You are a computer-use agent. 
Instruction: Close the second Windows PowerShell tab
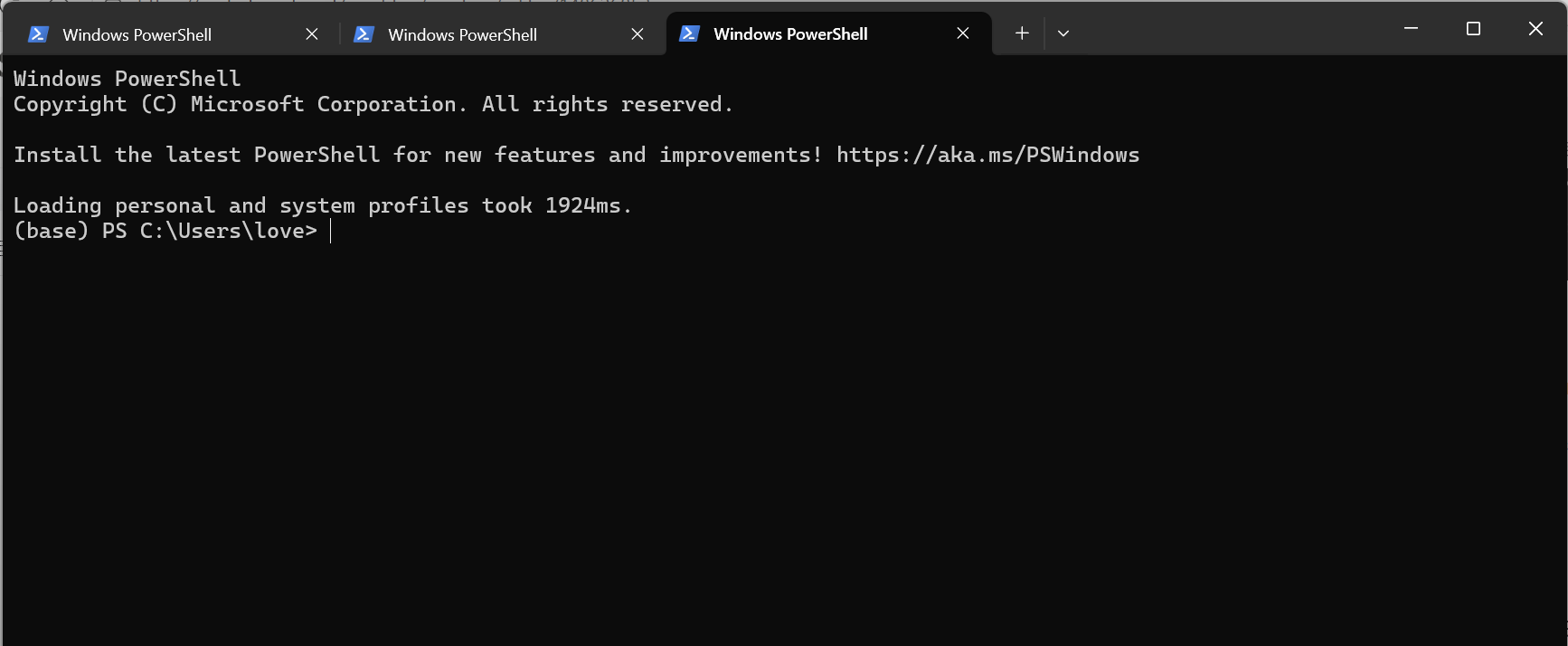pos(638,33)
